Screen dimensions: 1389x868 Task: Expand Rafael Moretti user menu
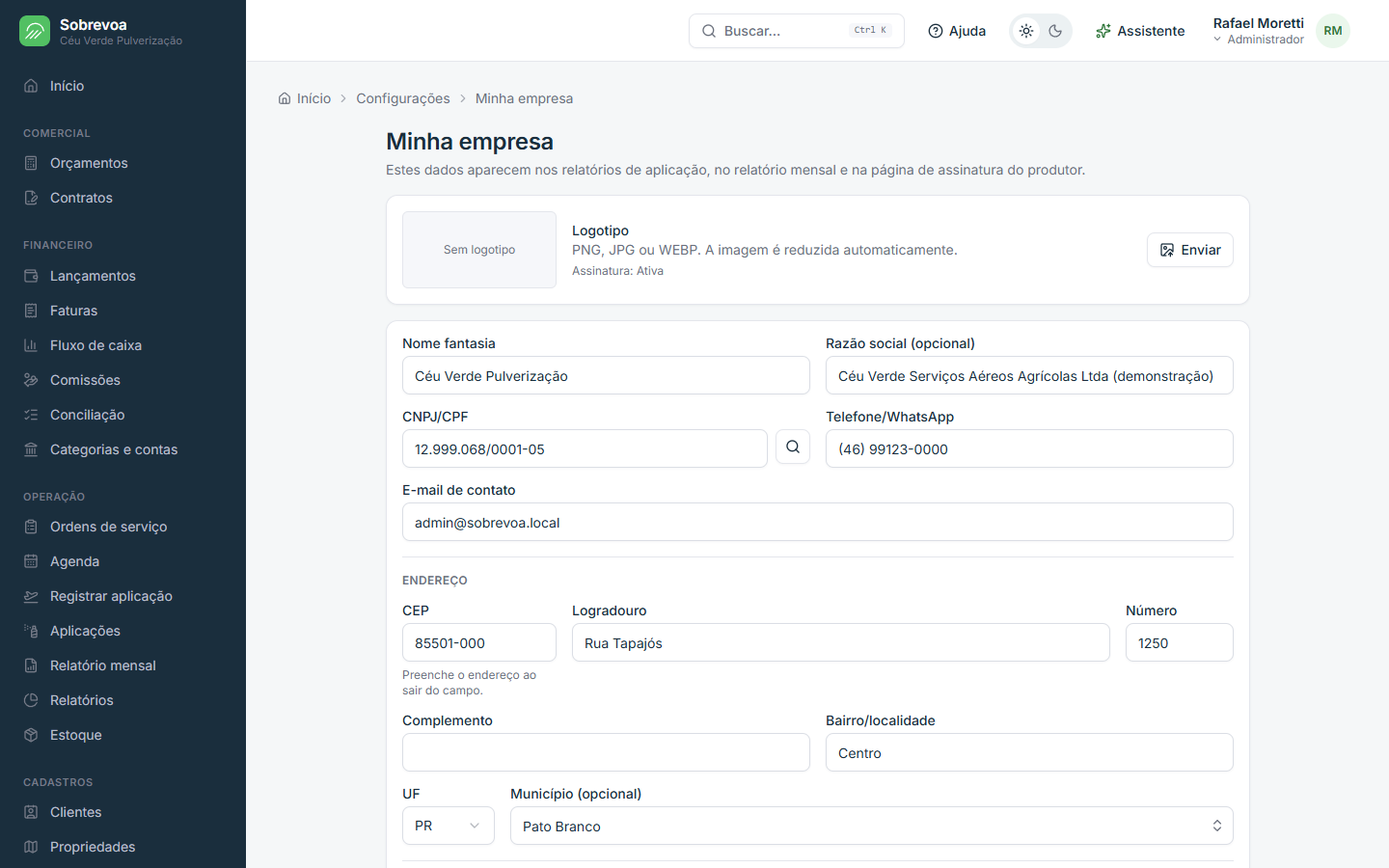(x=1281, y=31)
